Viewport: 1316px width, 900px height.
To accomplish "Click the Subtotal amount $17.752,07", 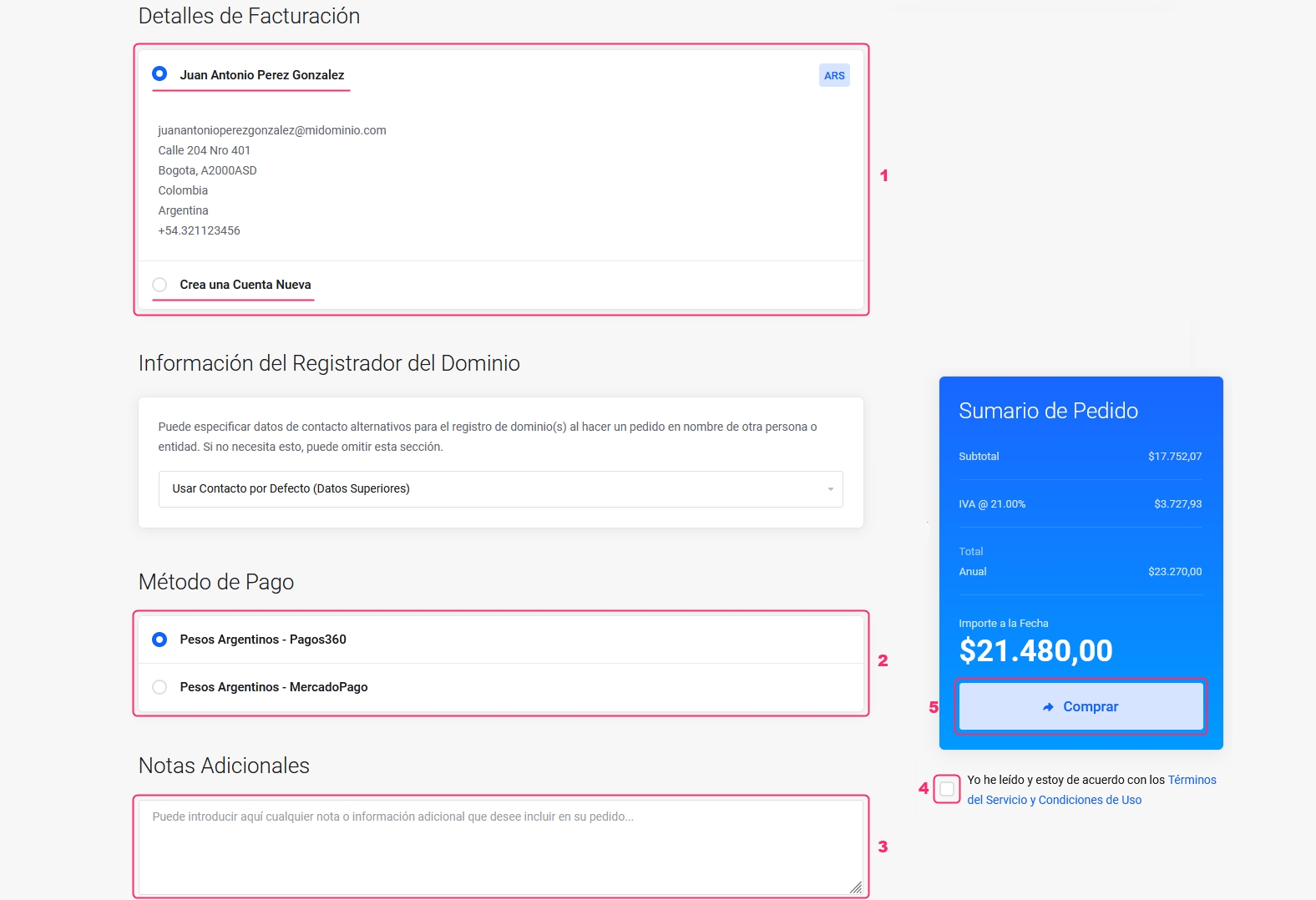I will point(1174,457).
